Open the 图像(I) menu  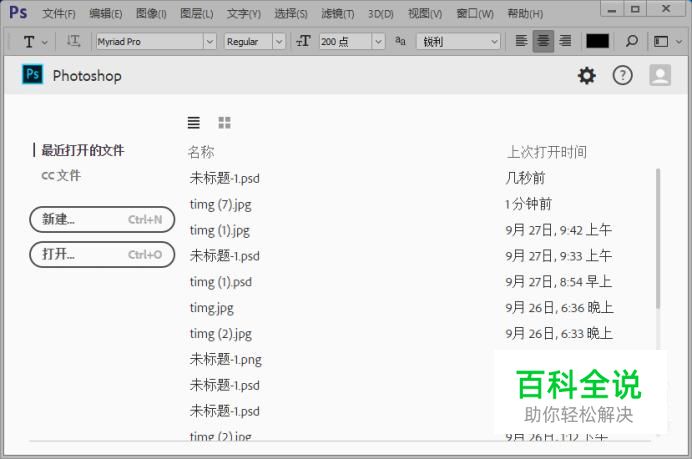pos(151,14)
